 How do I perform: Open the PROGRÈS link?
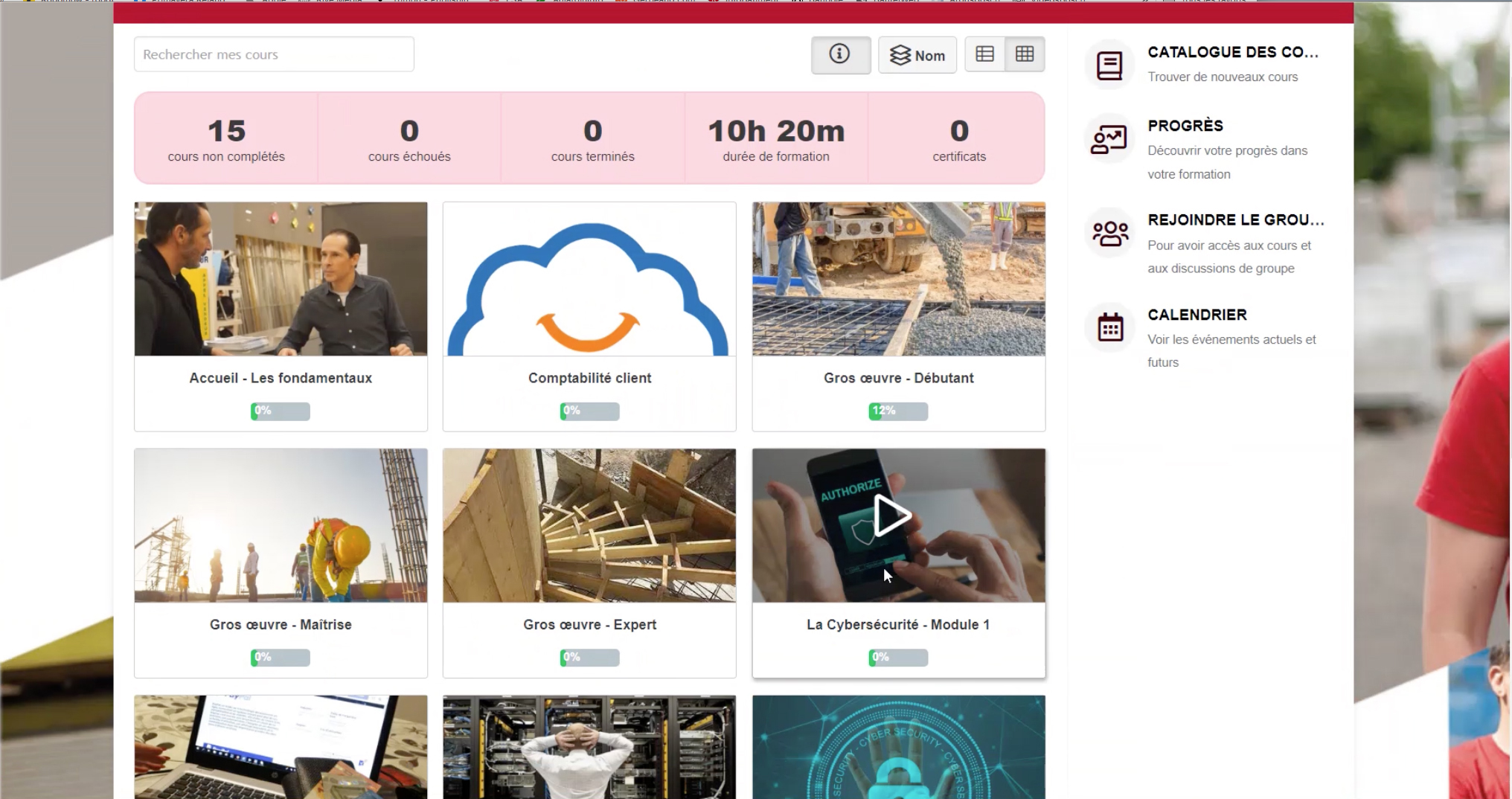pos(1185,125)
